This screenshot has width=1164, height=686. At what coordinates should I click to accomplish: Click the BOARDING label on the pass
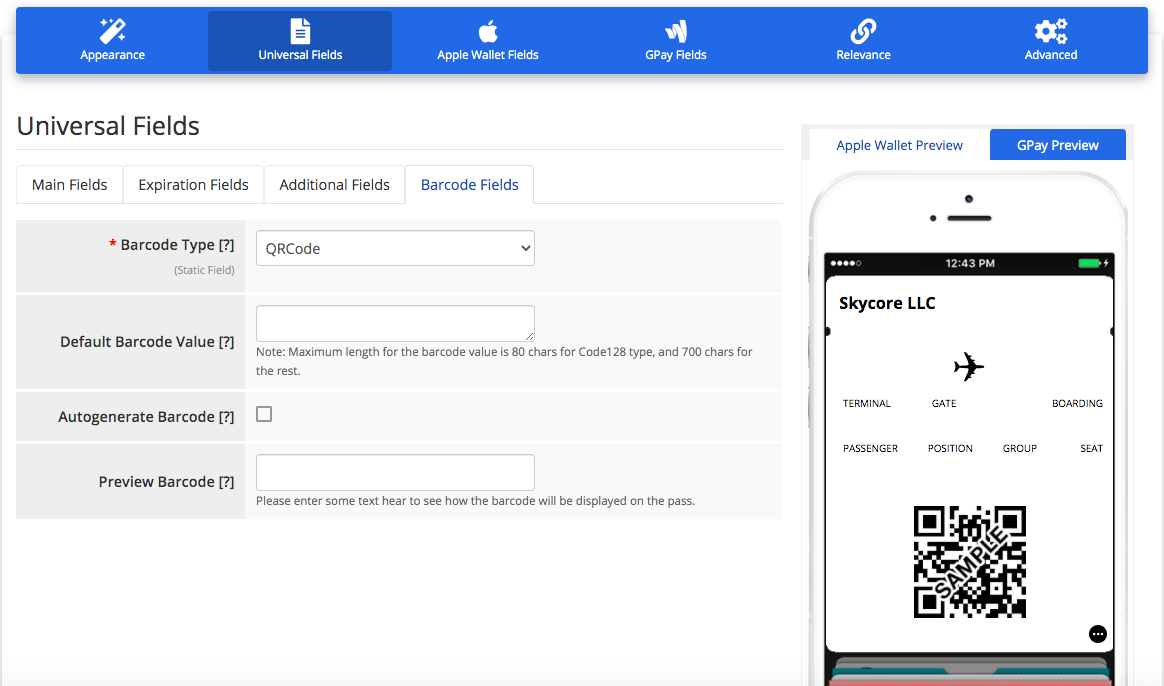coord(1077,404)
